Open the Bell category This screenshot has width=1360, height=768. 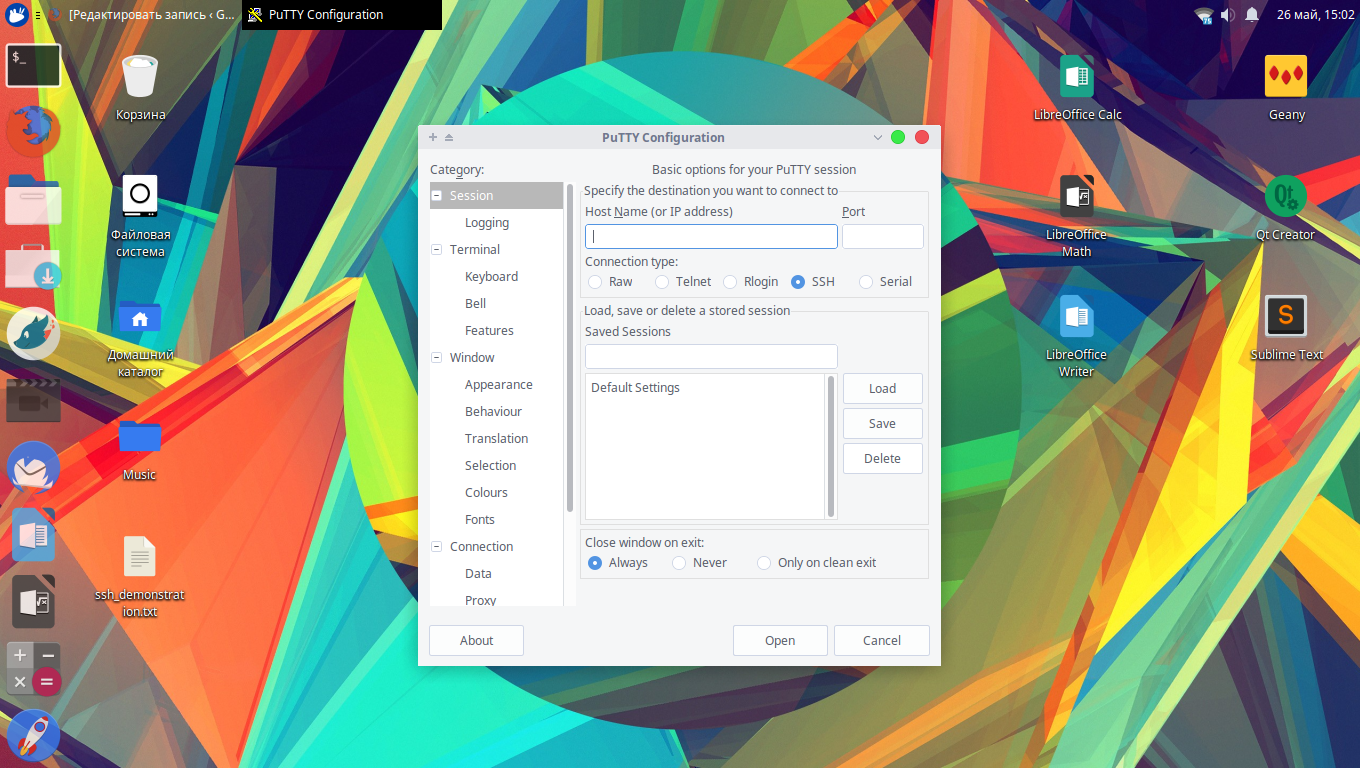click(x=475, y=304)
